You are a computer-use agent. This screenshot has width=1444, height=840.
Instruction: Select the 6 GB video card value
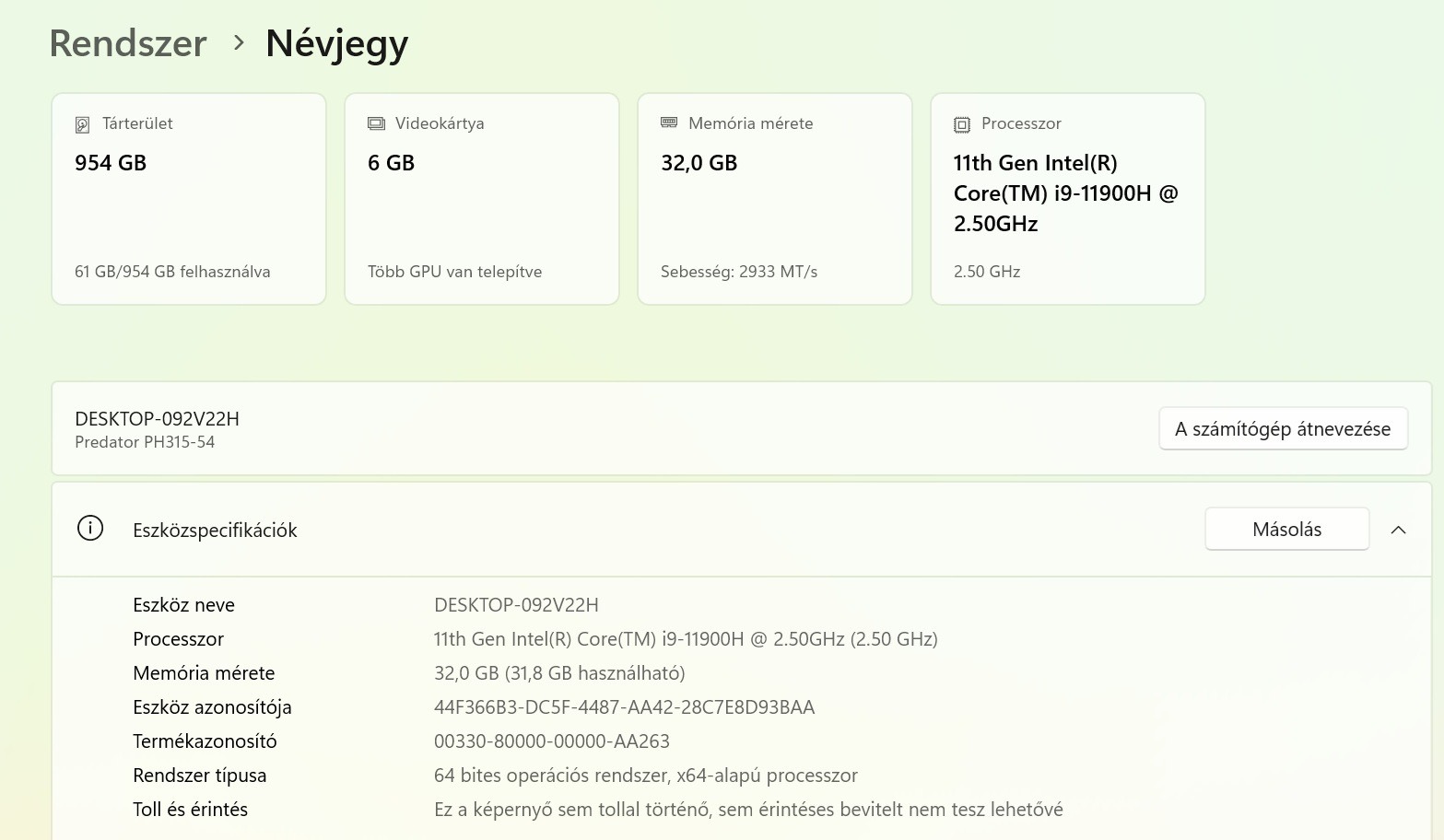(x=391, y=163)
